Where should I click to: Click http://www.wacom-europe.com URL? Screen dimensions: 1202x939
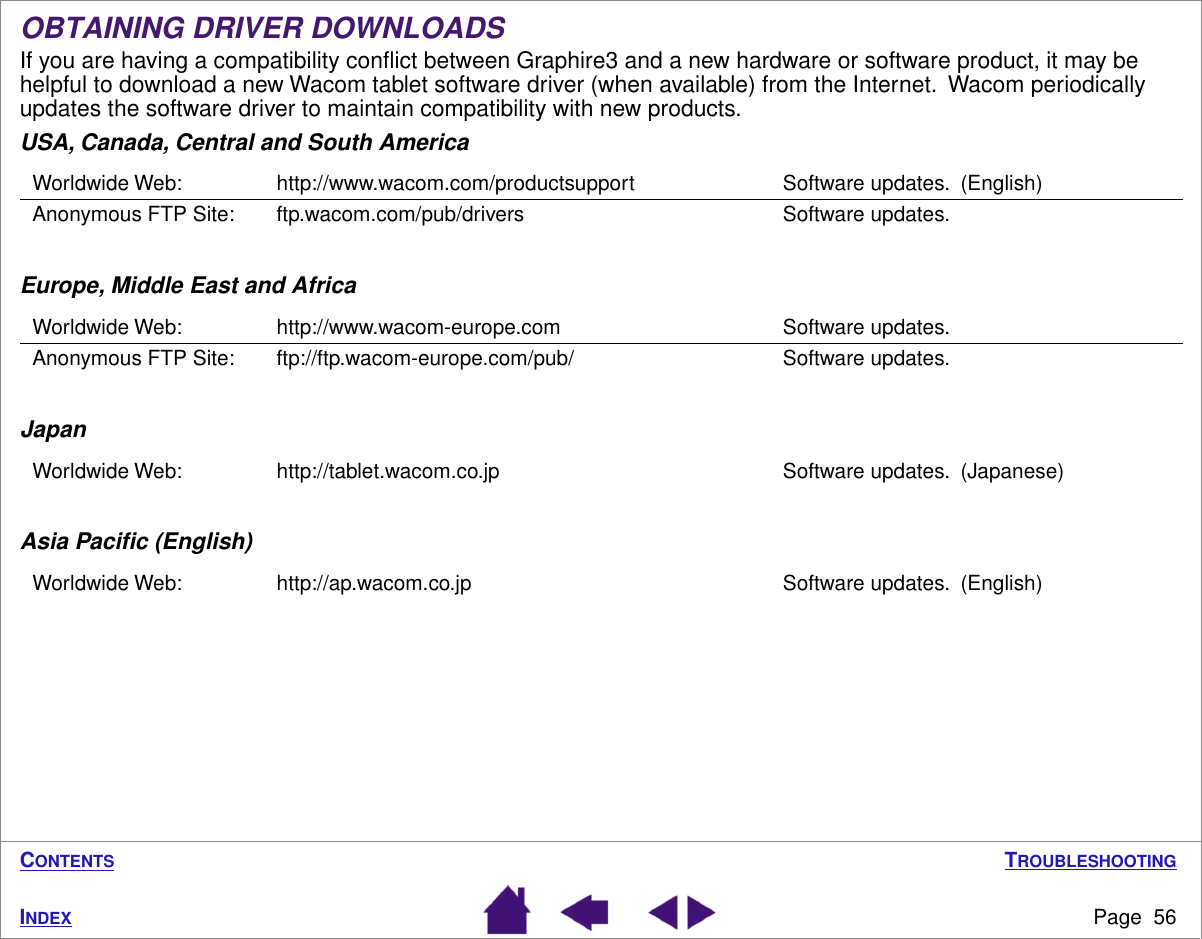pos(418,328)
